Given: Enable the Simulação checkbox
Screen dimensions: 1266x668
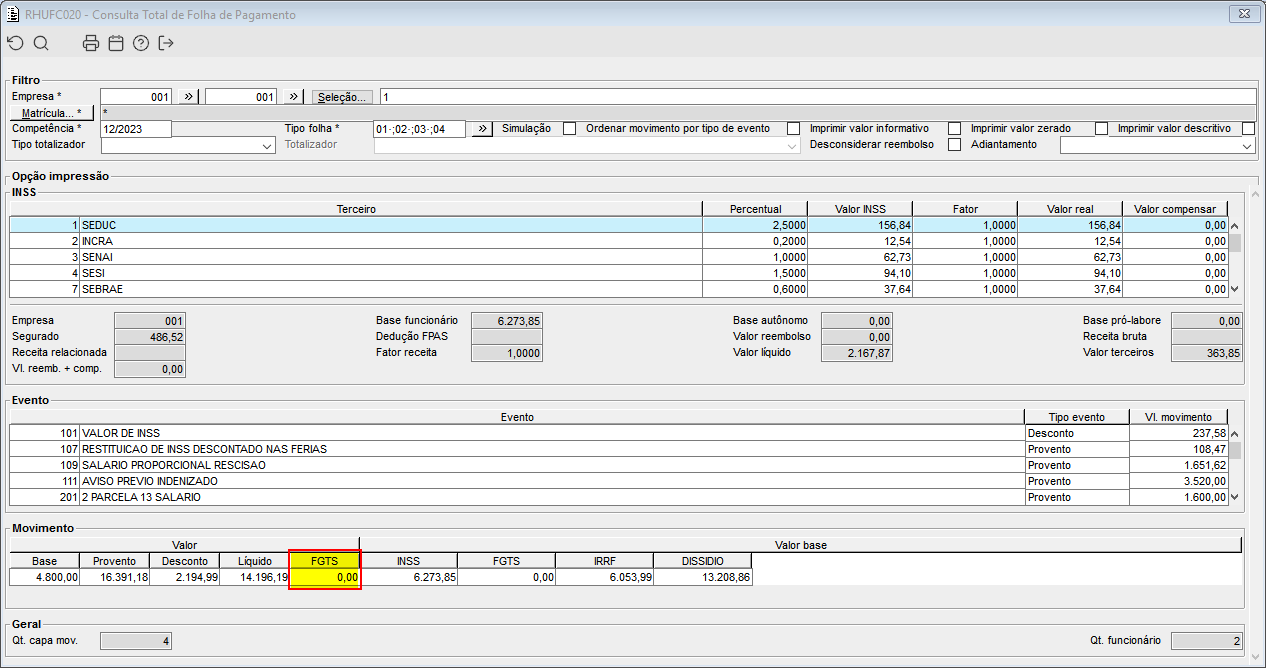Looking at the screenshot, I should 570,129.
